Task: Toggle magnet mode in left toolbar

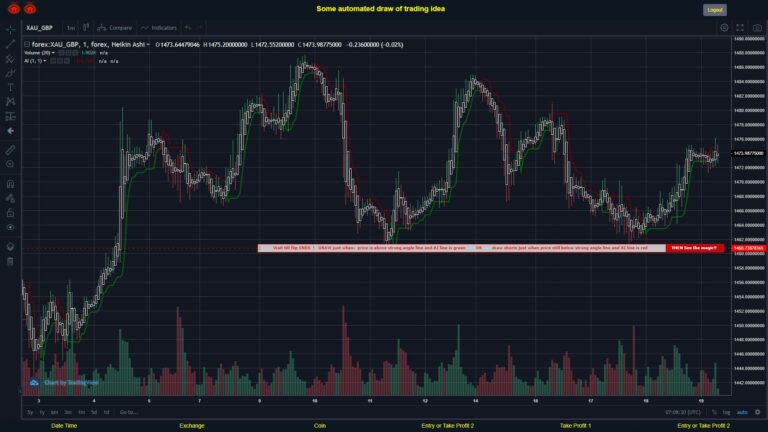Action: [x=10, y=184]
